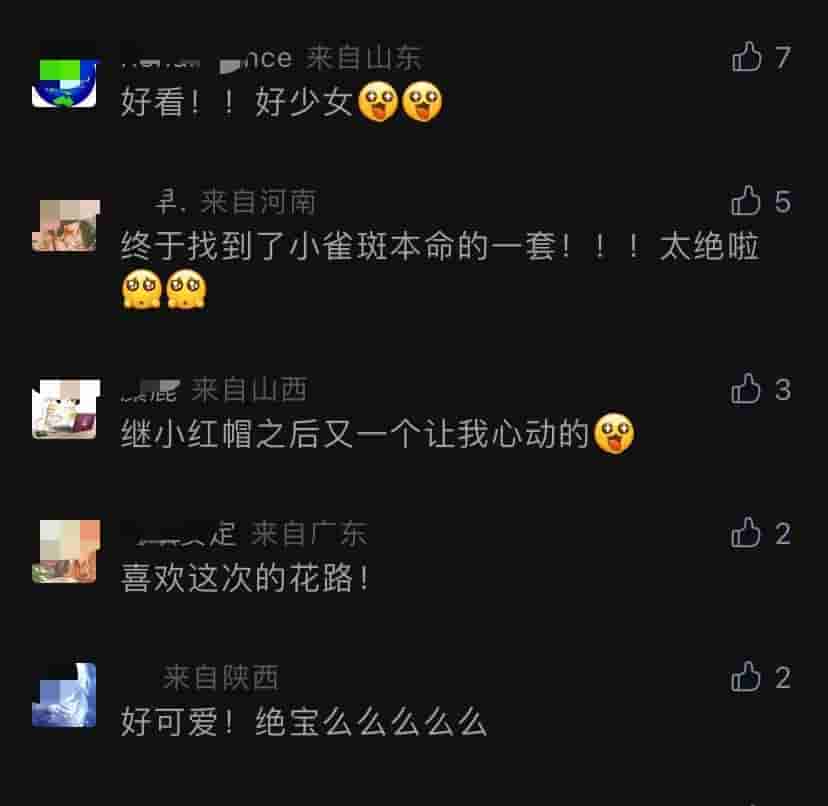This screenshot has height=806, width=828.
Task: Open the blue avatar from 陕西
Action: (x=64, y=695)
